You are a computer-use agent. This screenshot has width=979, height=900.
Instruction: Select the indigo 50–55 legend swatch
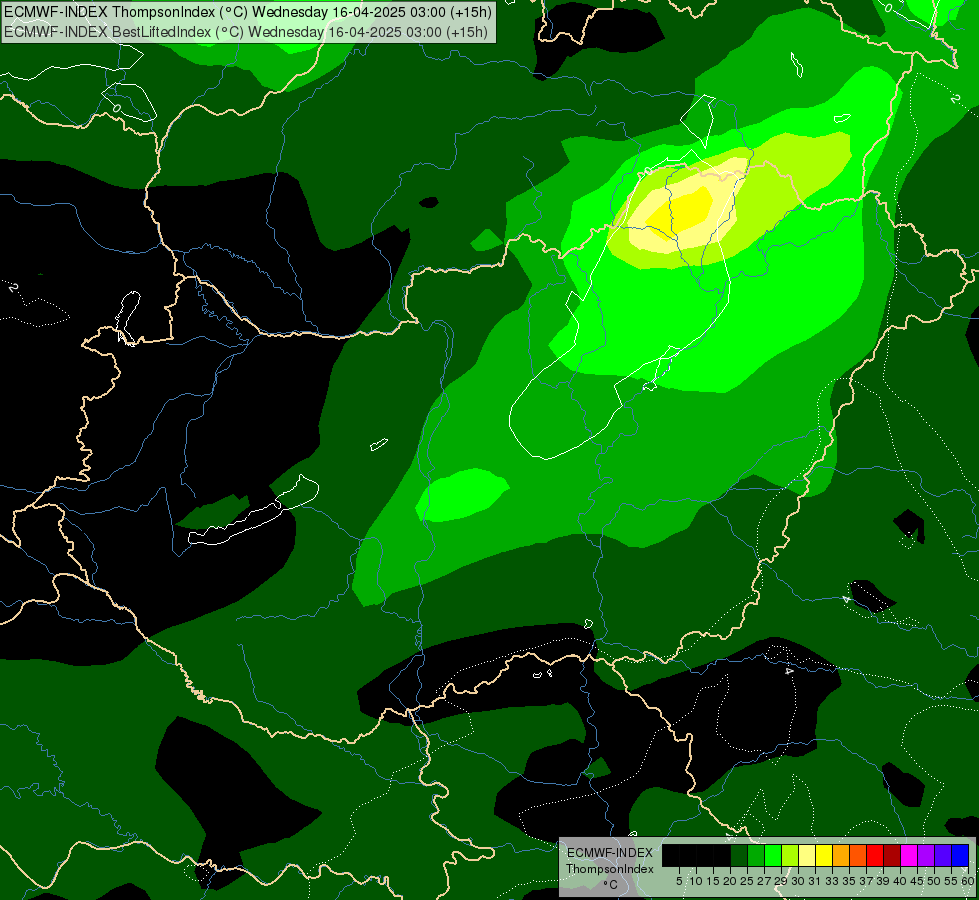pos(943,855)
